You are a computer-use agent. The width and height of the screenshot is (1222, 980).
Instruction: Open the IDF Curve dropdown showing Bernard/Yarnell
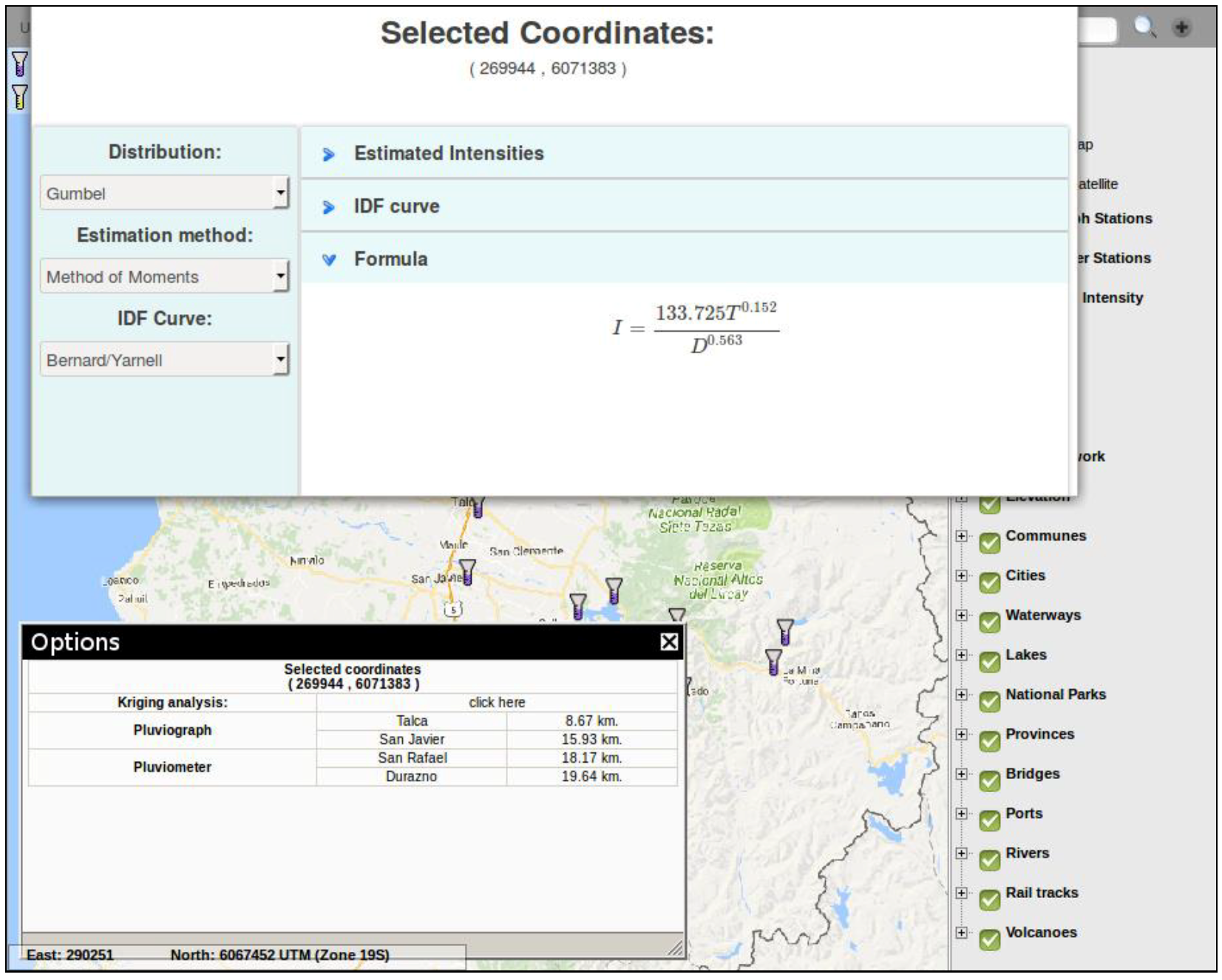click(x=164, y=360)
